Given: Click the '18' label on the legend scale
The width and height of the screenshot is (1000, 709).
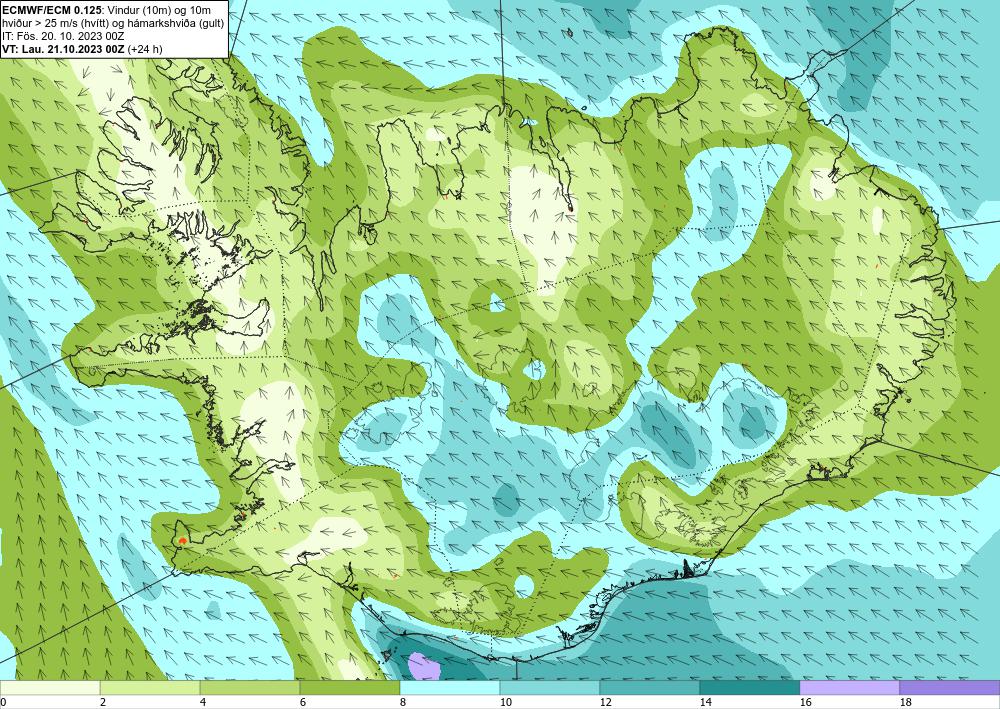Looking at the screenshot, I should click(x=905, y=702).
